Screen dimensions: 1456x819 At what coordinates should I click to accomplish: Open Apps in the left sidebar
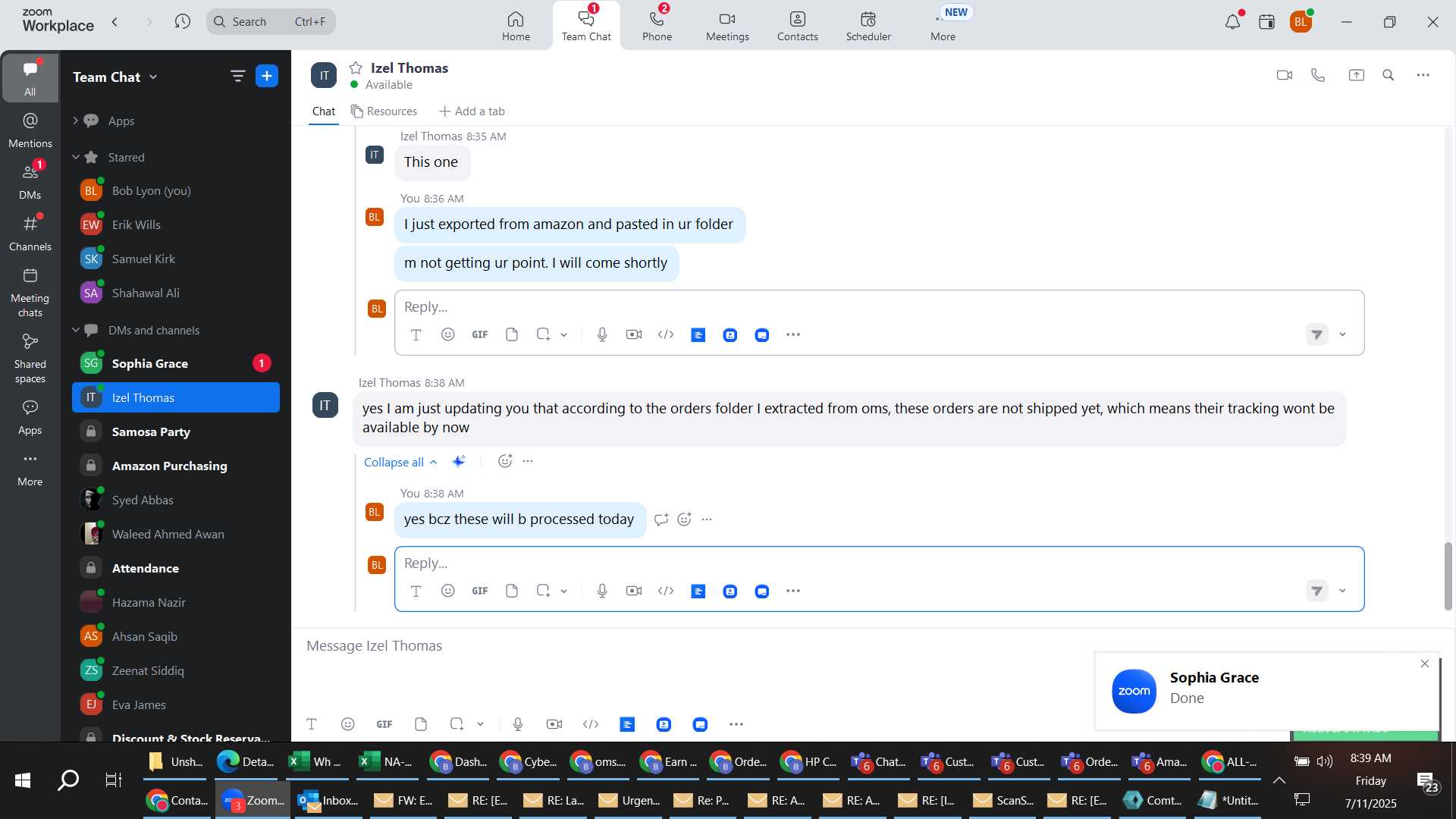30,418
